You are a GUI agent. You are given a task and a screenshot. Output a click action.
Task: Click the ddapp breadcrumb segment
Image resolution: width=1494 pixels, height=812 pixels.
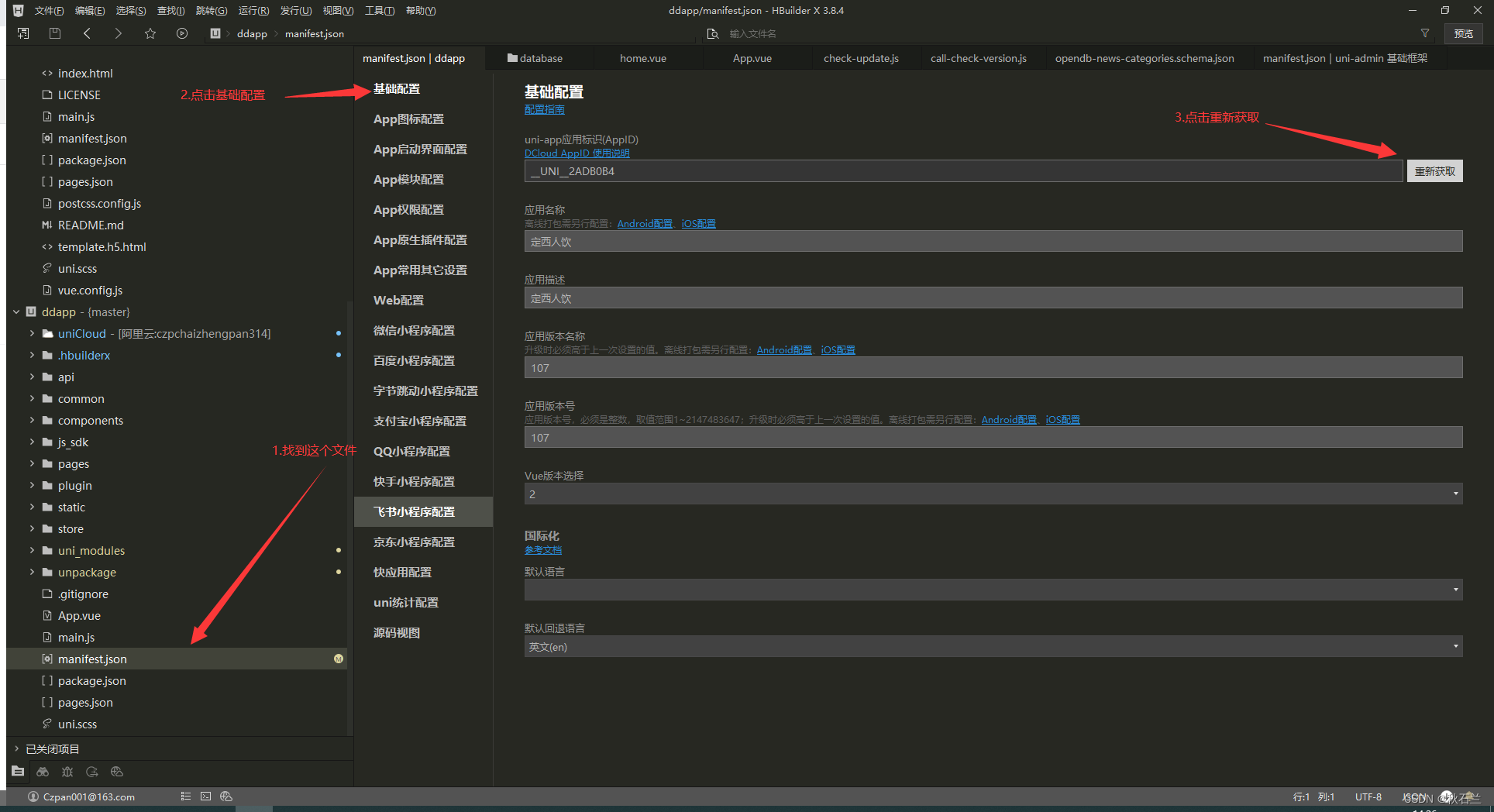click(x=252, y=33)
